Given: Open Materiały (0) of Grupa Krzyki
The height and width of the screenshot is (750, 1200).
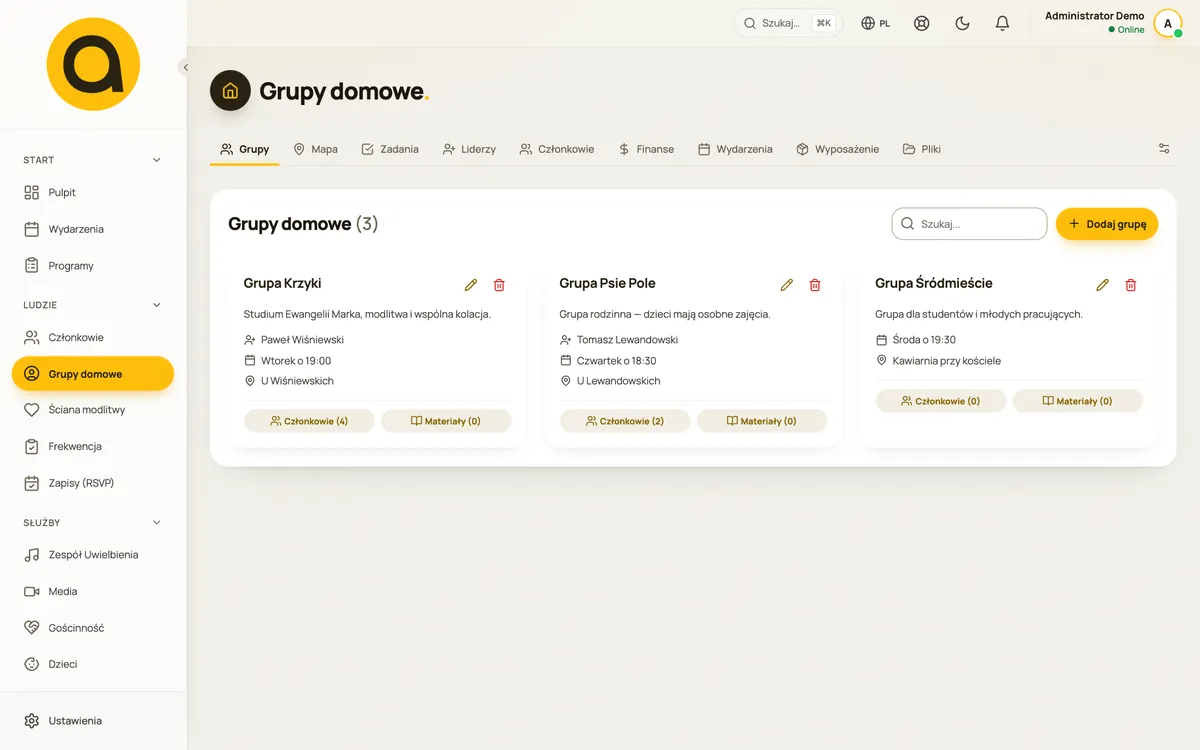Looking at the screenshot, I should (446, 421).
